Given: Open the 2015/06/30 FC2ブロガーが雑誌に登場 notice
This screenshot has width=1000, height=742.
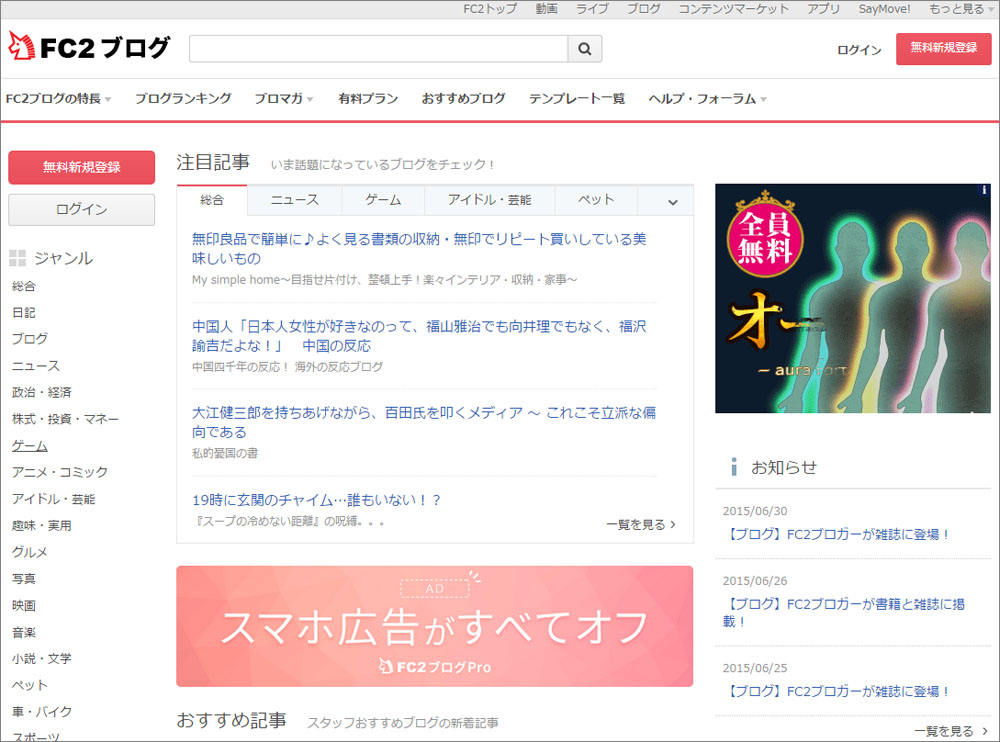Looking at the screenshot, I should (839, 535).
